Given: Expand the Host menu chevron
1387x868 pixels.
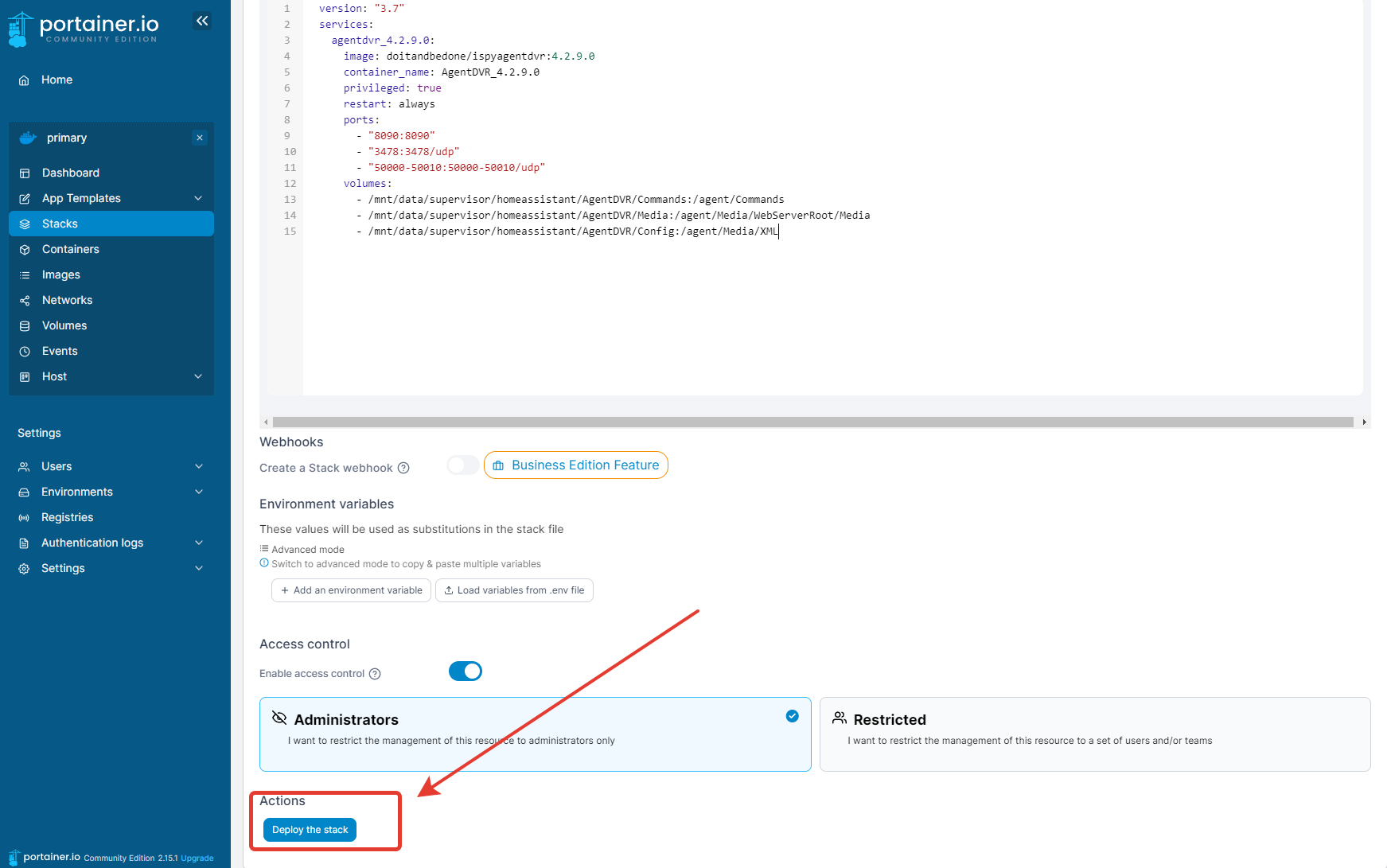Looking at the screenshot, I should point(198,376).
